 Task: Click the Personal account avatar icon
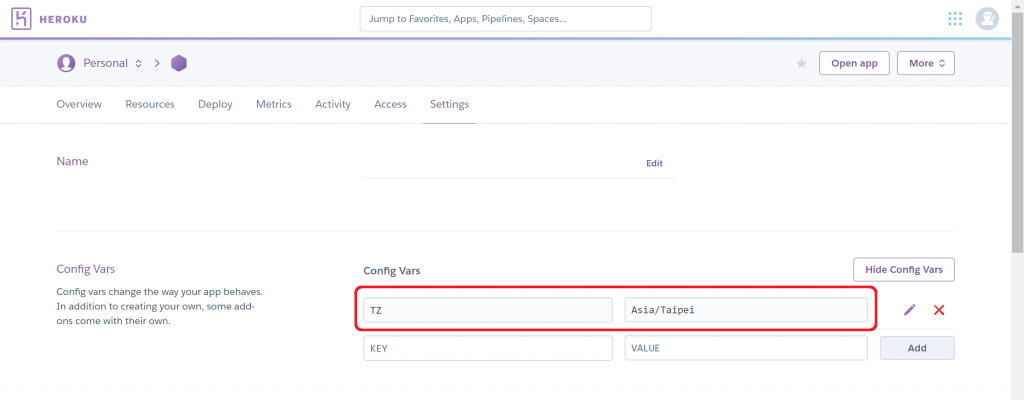tap(66, 63)
